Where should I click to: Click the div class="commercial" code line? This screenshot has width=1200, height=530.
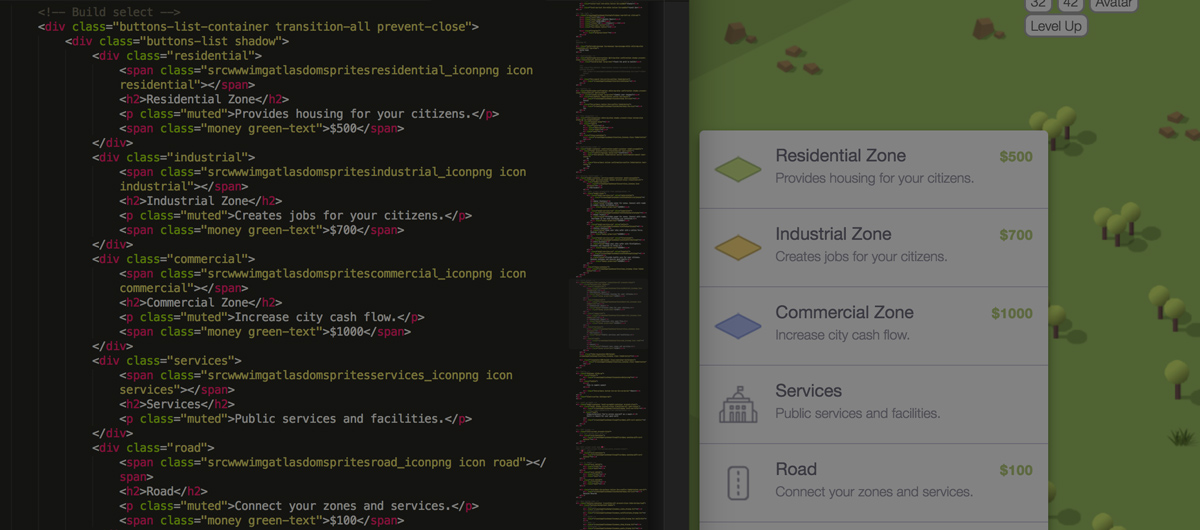pyautogui.click(x=174, y=259)
